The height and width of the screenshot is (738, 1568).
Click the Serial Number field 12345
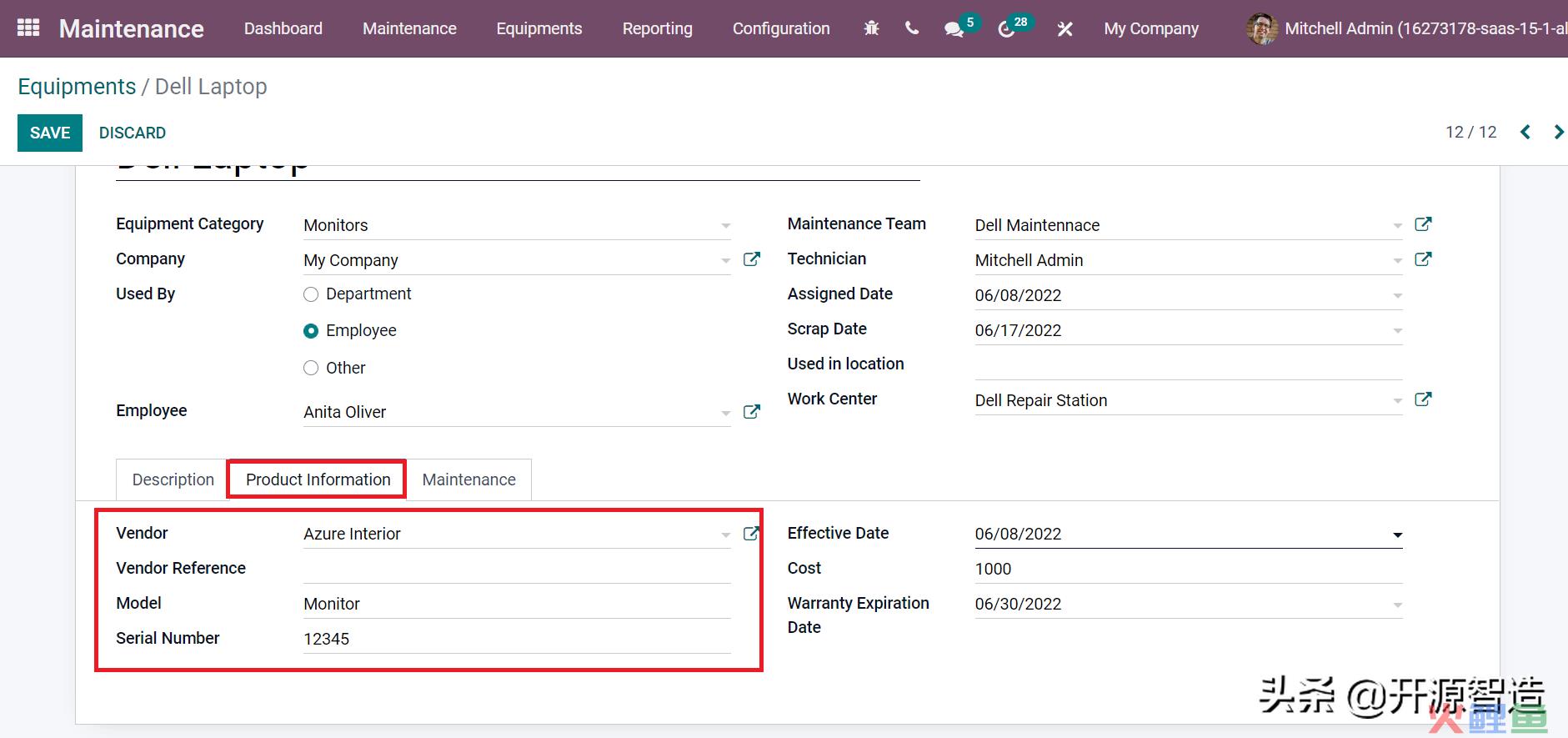tap(517, 638)
